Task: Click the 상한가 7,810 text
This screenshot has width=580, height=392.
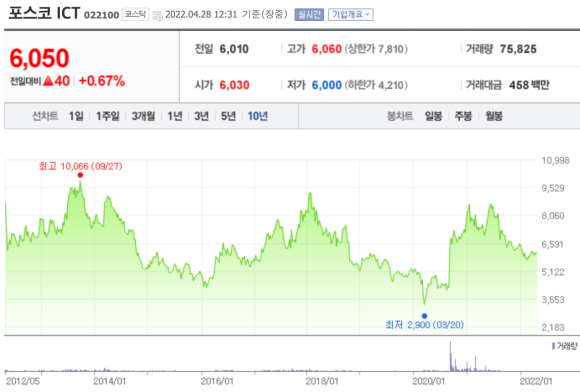Action: pos(376,49)
